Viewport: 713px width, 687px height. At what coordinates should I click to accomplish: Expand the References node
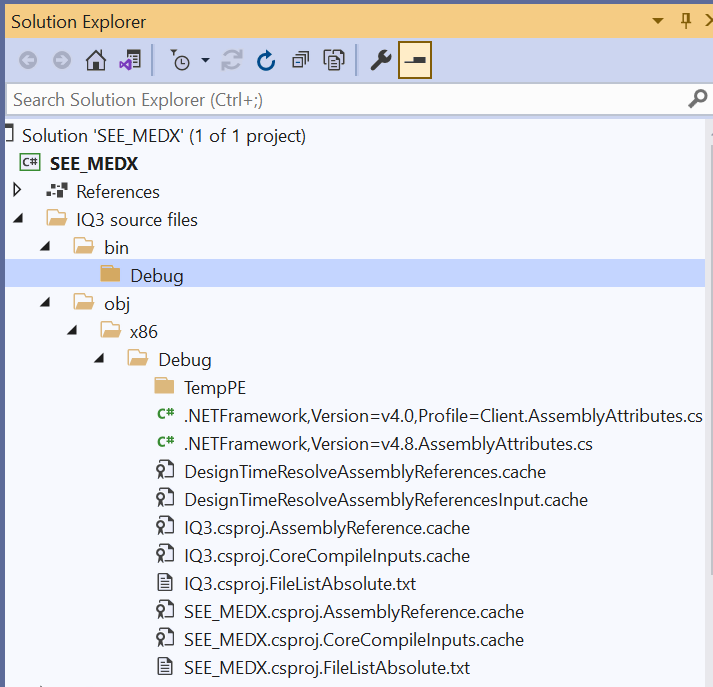click(x=17, y=190)
